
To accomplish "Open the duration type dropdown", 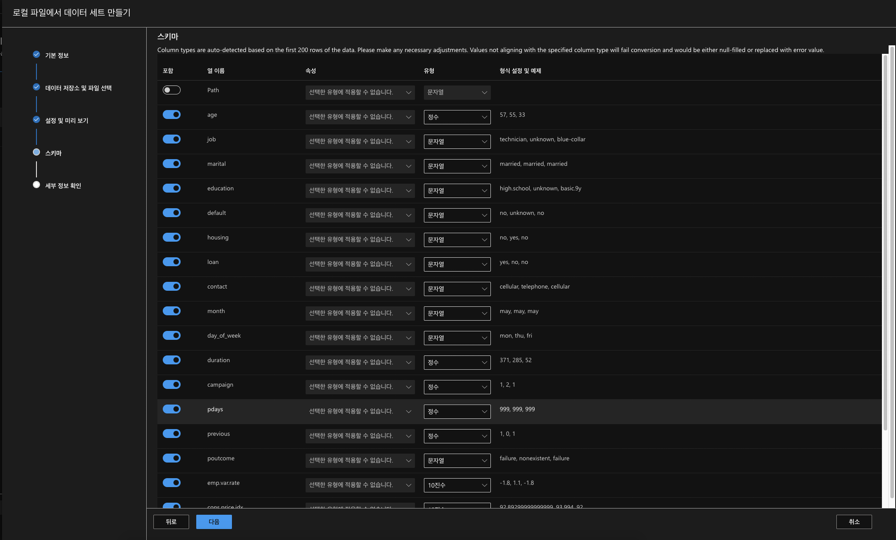I will tap(457, 363).
